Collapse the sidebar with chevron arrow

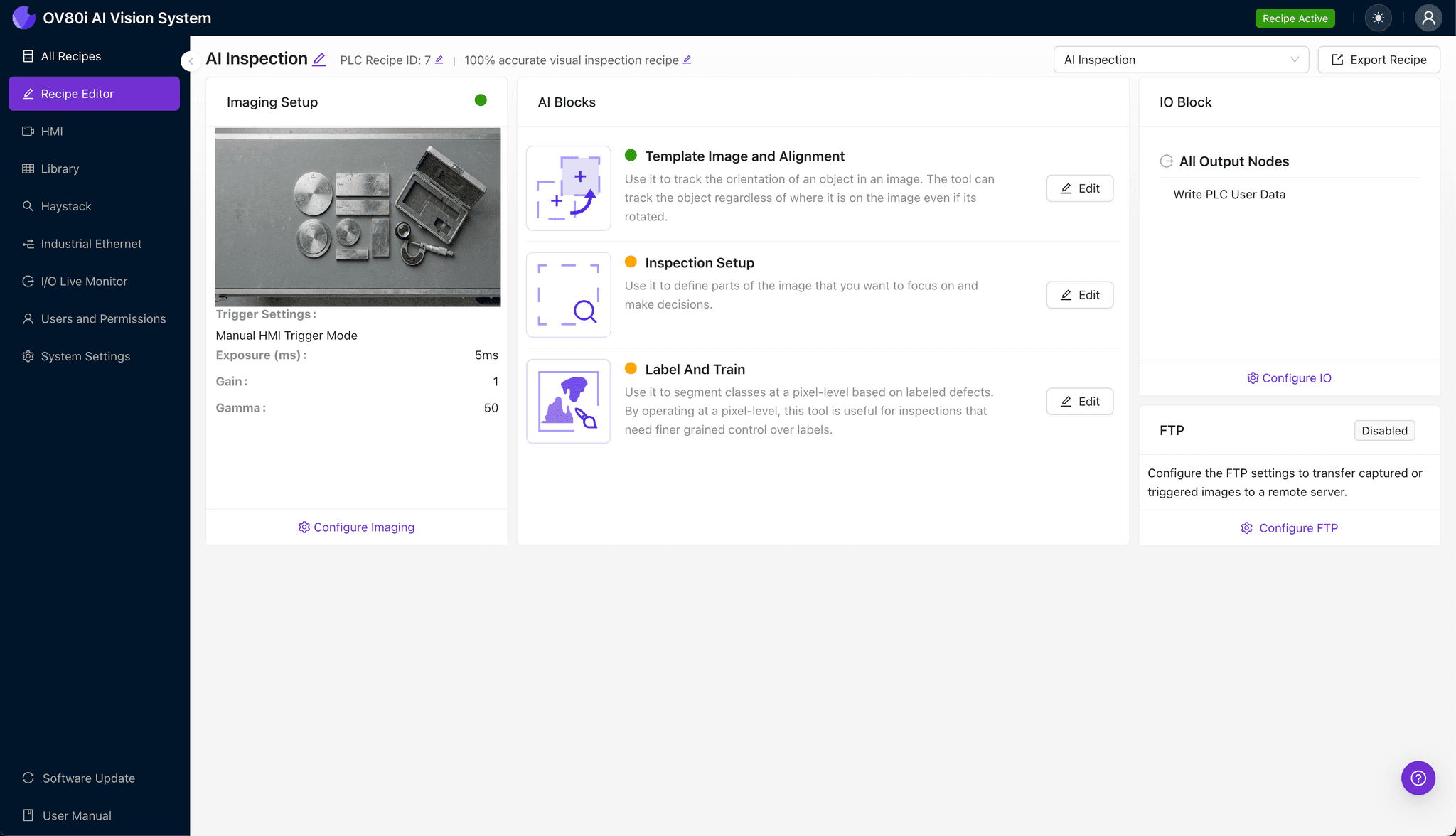[190, 61]
